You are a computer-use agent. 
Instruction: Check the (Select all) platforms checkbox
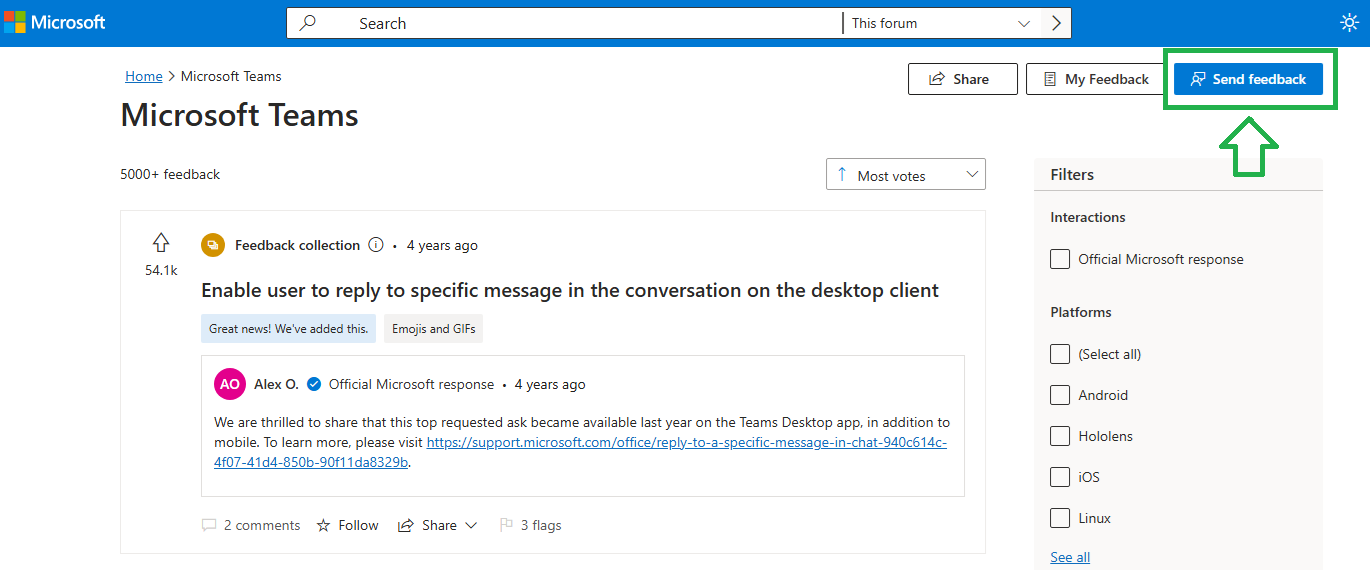tap(1060, 354)
